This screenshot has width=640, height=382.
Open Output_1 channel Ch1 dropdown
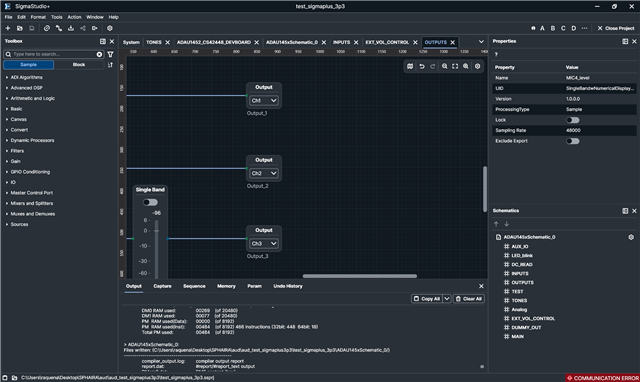pos(264,100)
